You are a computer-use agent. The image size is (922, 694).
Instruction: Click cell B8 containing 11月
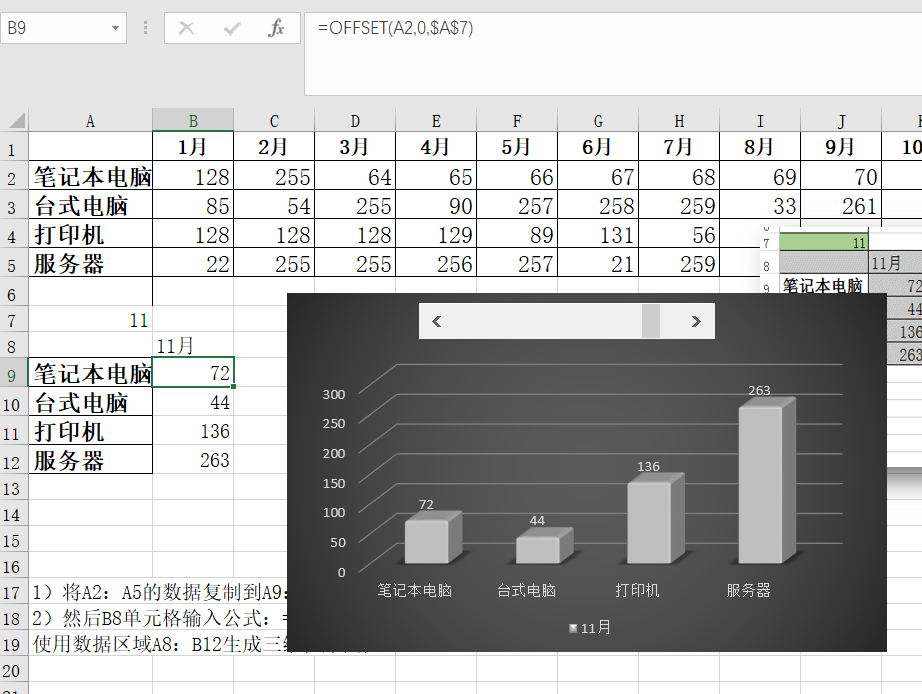coord(193,345)
